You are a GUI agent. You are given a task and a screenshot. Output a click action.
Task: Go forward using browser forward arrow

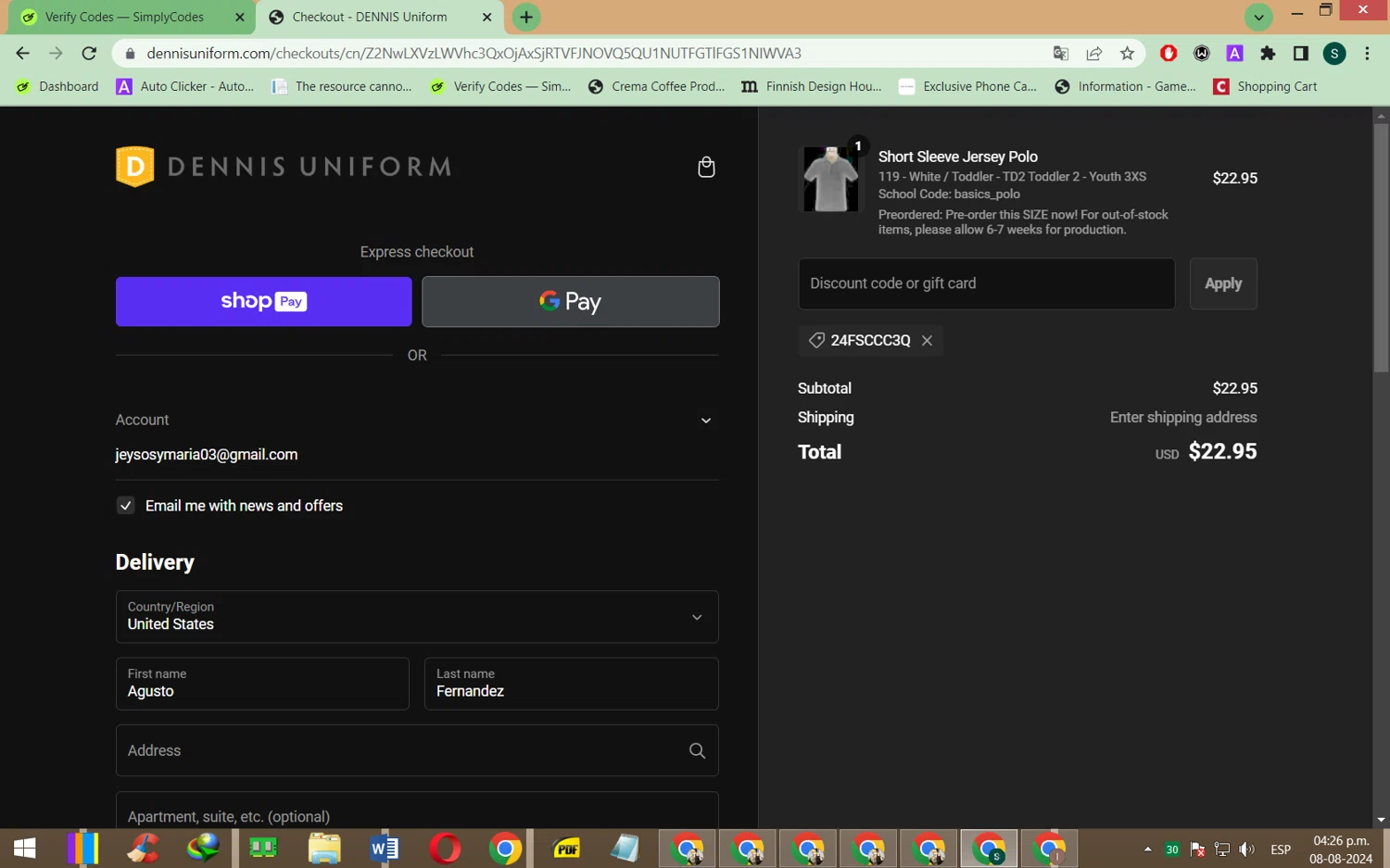click(x=56, y=54)
